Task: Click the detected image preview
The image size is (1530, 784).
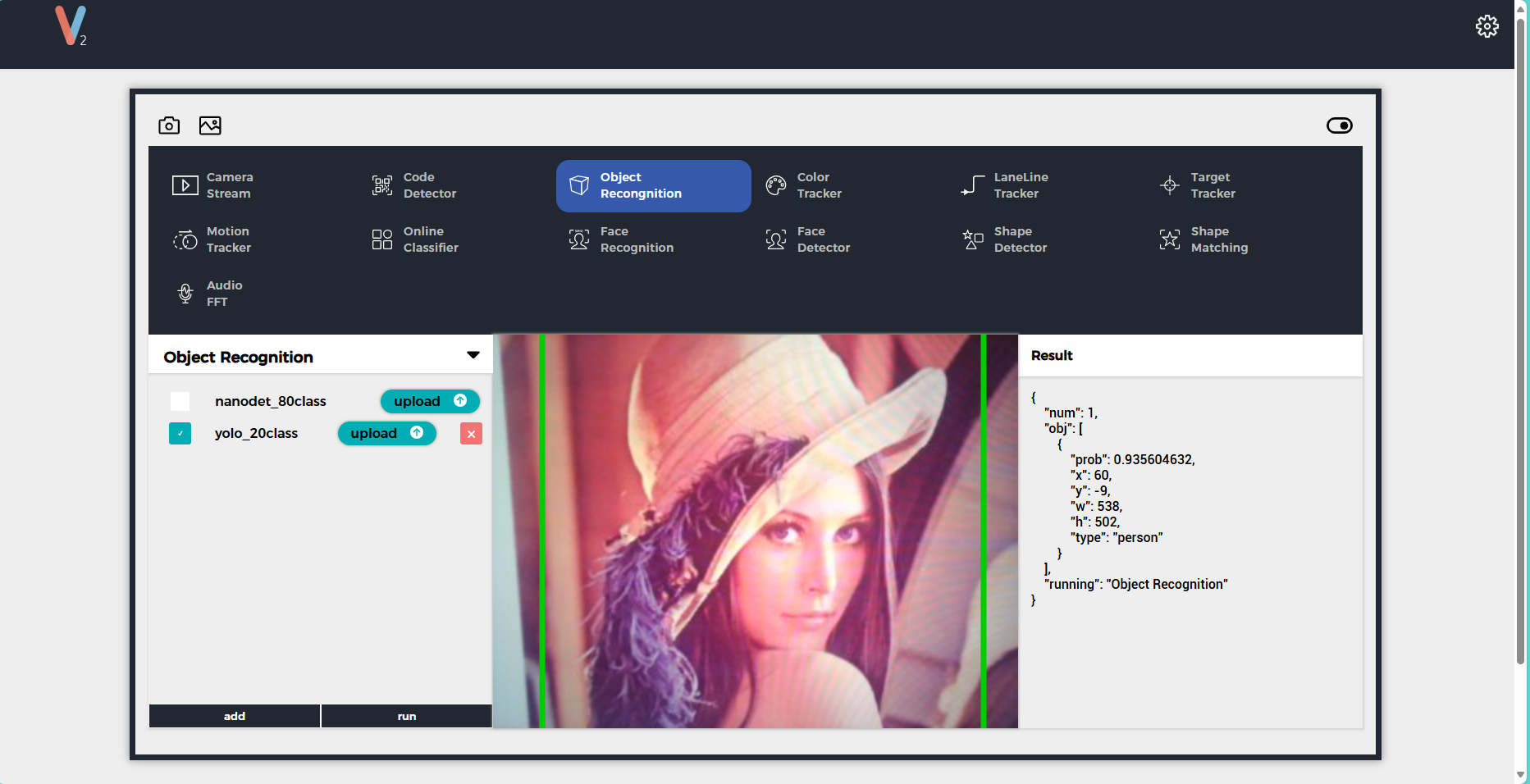Action: 756,531
